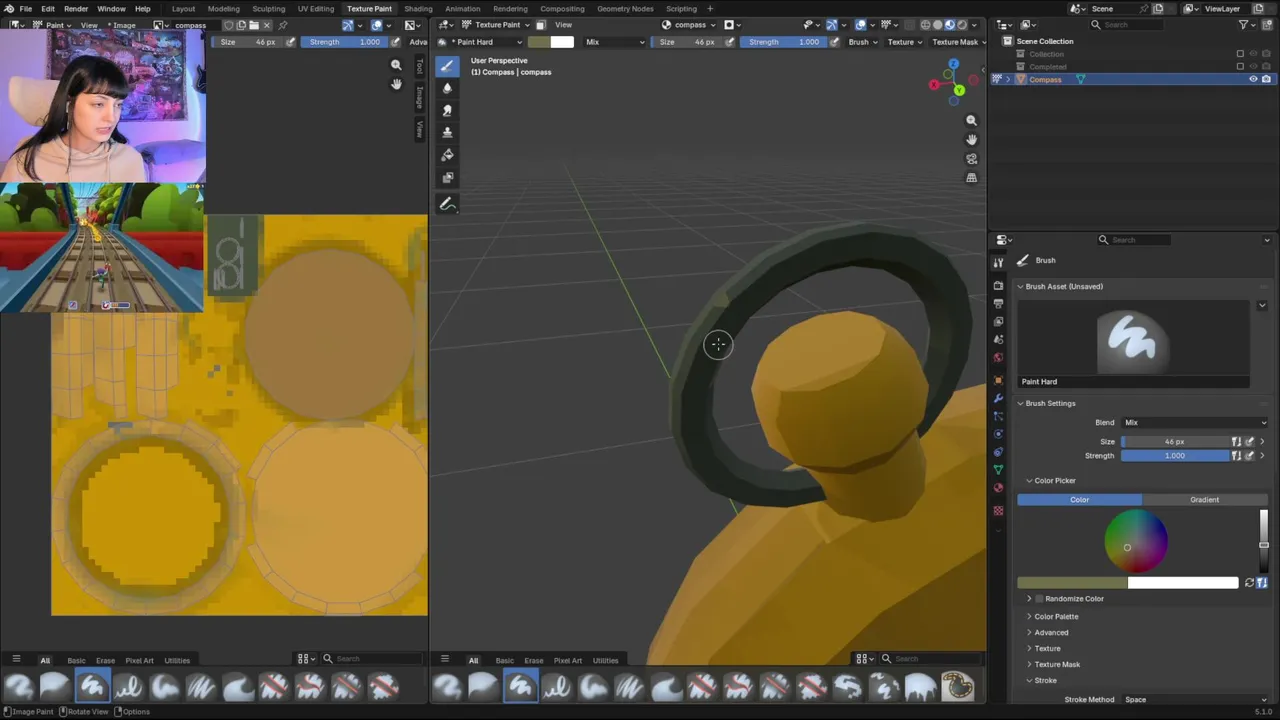
Task: Click the viewport pan hand icon
Action: tap(971, 139)
